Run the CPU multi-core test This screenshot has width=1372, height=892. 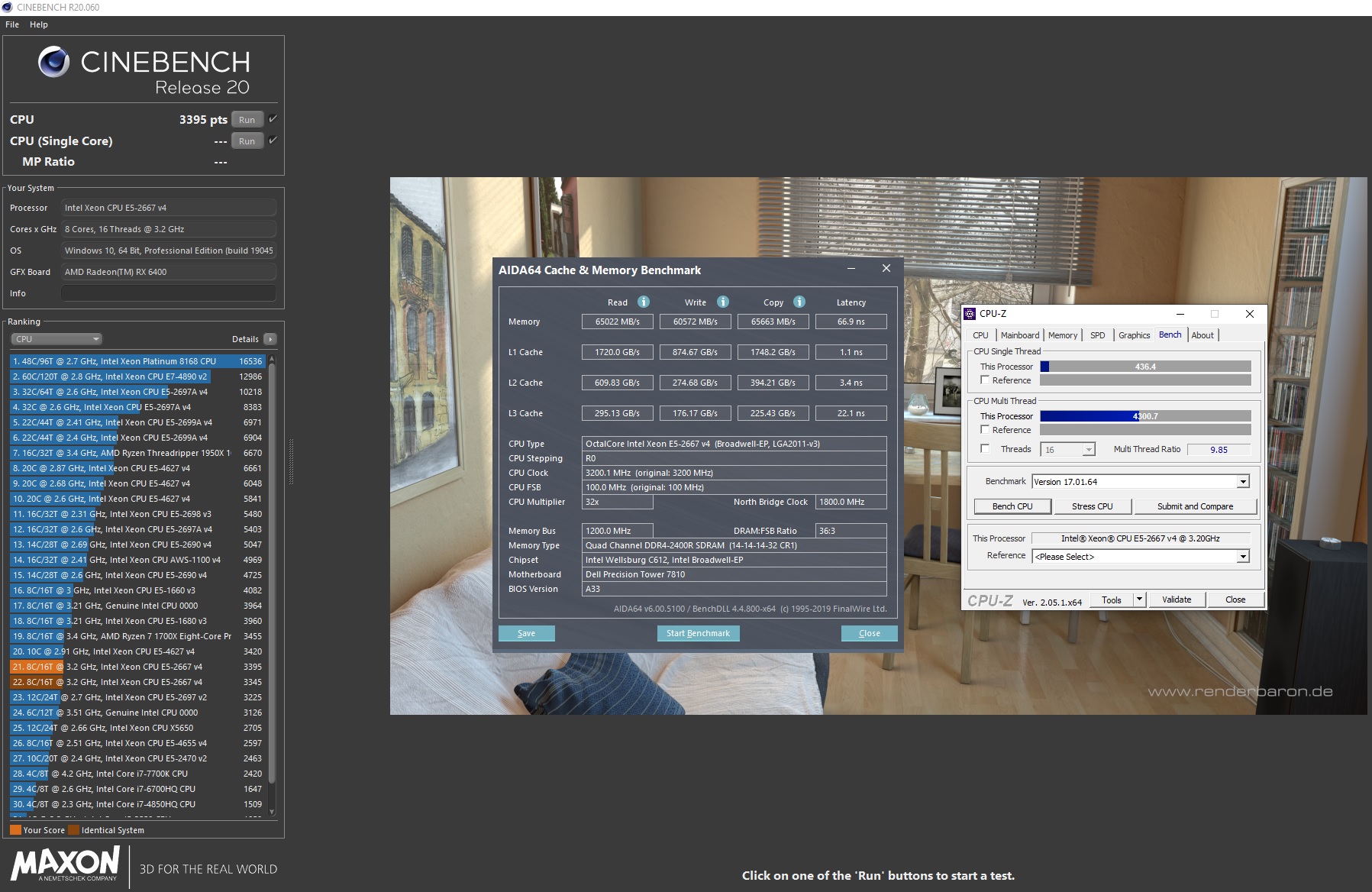[x=247, y=120]
